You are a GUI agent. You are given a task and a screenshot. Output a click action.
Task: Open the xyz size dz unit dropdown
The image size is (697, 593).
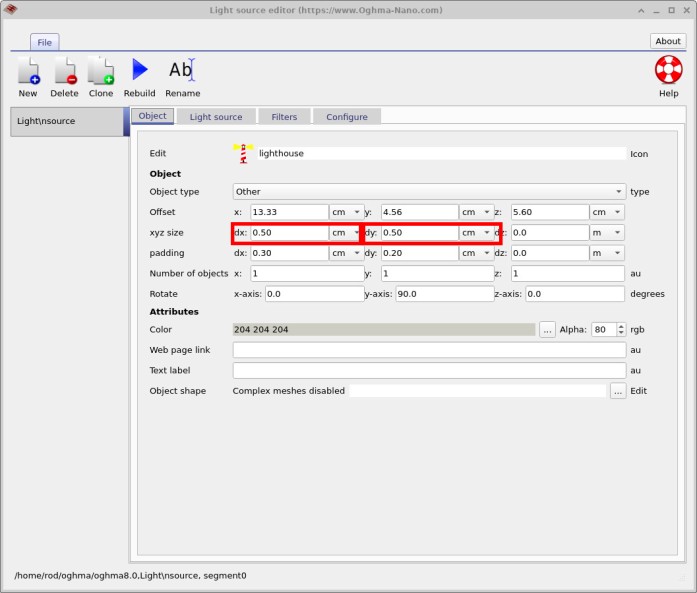607,233
